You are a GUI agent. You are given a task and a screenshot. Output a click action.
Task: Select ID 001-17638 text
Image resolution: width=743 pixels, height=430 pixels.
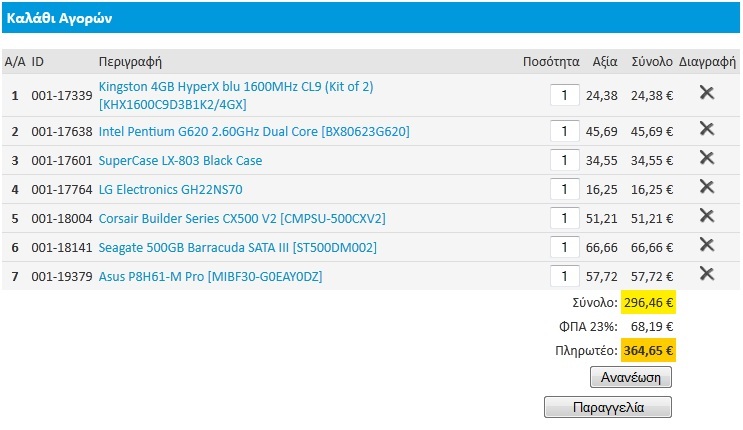tap(62, 132)
